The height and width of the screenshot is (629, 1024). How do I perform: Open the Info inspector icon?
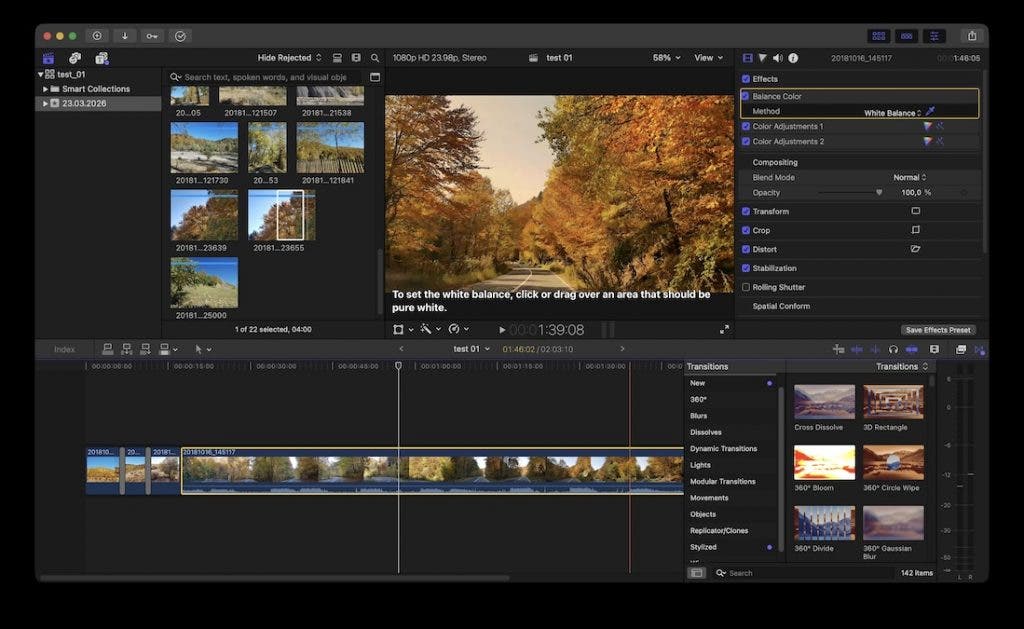click(793, 58)
